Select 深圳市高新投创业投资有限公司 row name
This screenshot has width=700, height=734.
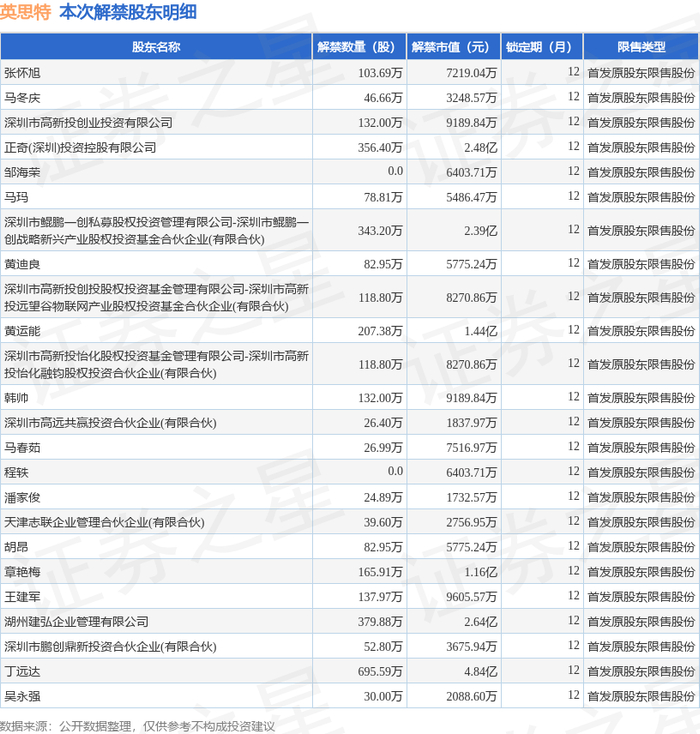(88, 123)
